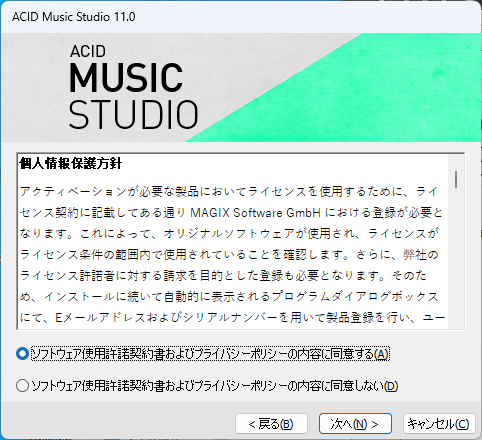The height and width of the screenshot is (440, 482).
Task: Click the 個人情報保護方針 heading
Action: pos(70,164)
